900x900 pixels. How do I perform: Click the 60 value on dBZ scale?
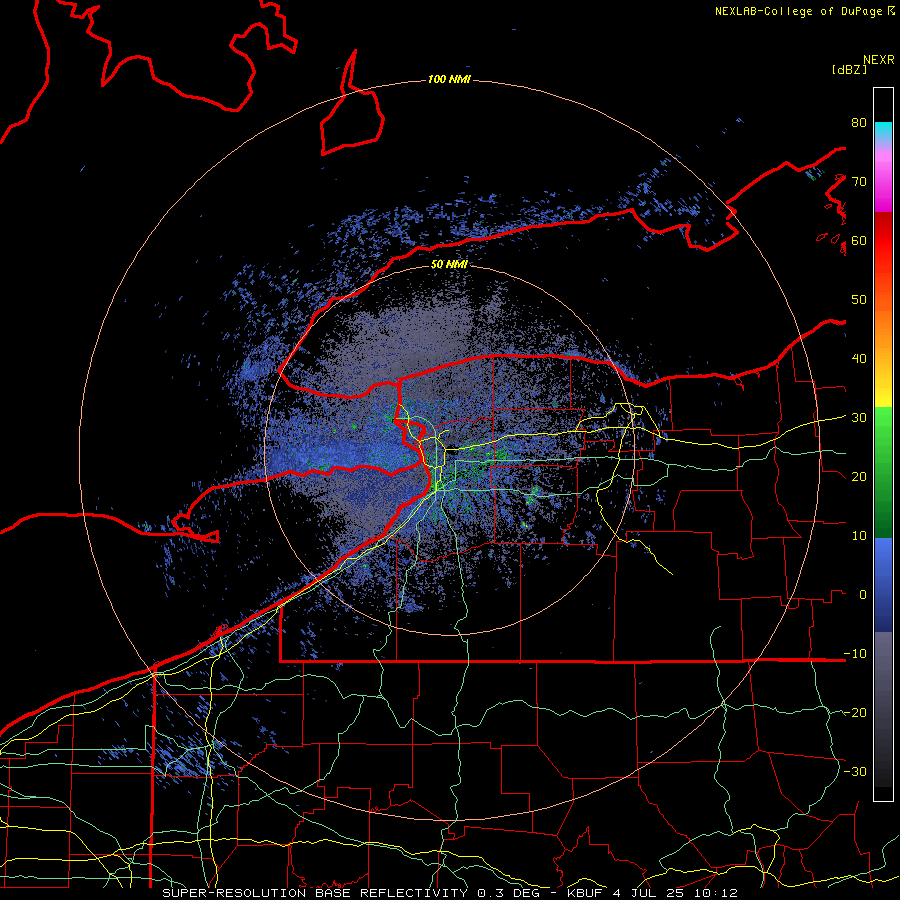tap(859, 241)
